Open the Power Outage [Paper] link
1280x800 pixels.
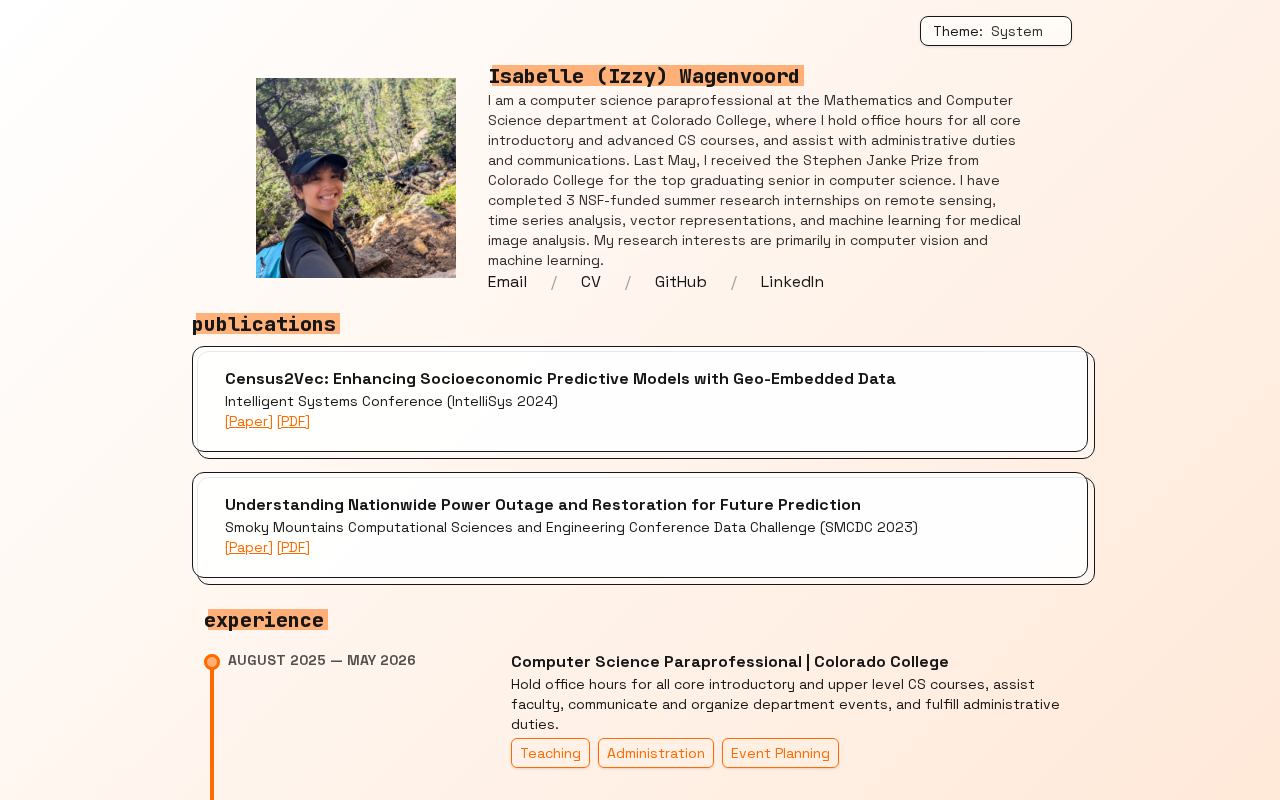249,547
